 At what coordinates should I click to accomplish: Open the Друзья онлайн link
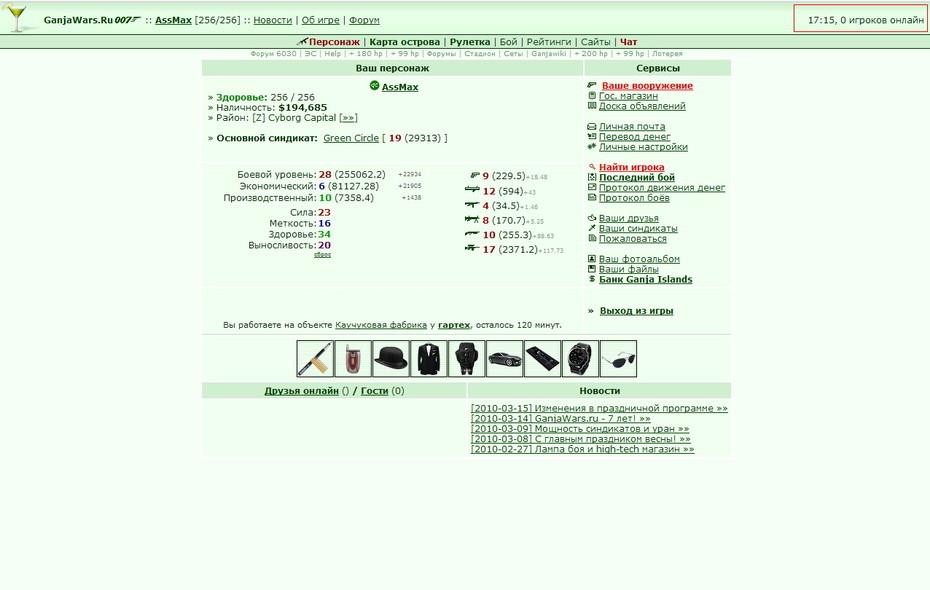pos(301,391)
